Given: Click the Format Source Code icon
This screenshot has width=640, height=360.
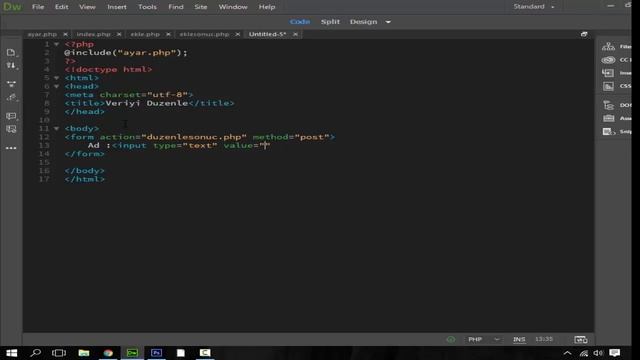Looking at the screenshot, I should click(11, 97).
